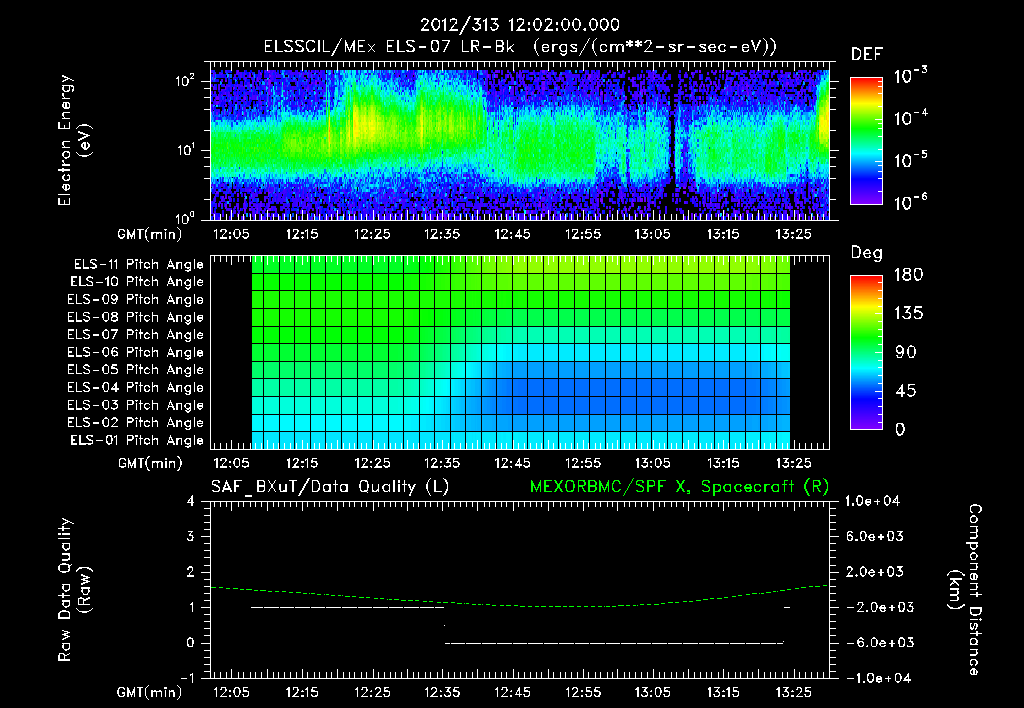The width and height of the screenshot is (1024, 708).
Task: Select the green MEXORBMC/SPF X, Spacecraft (R) title
Action: [679, 487]
